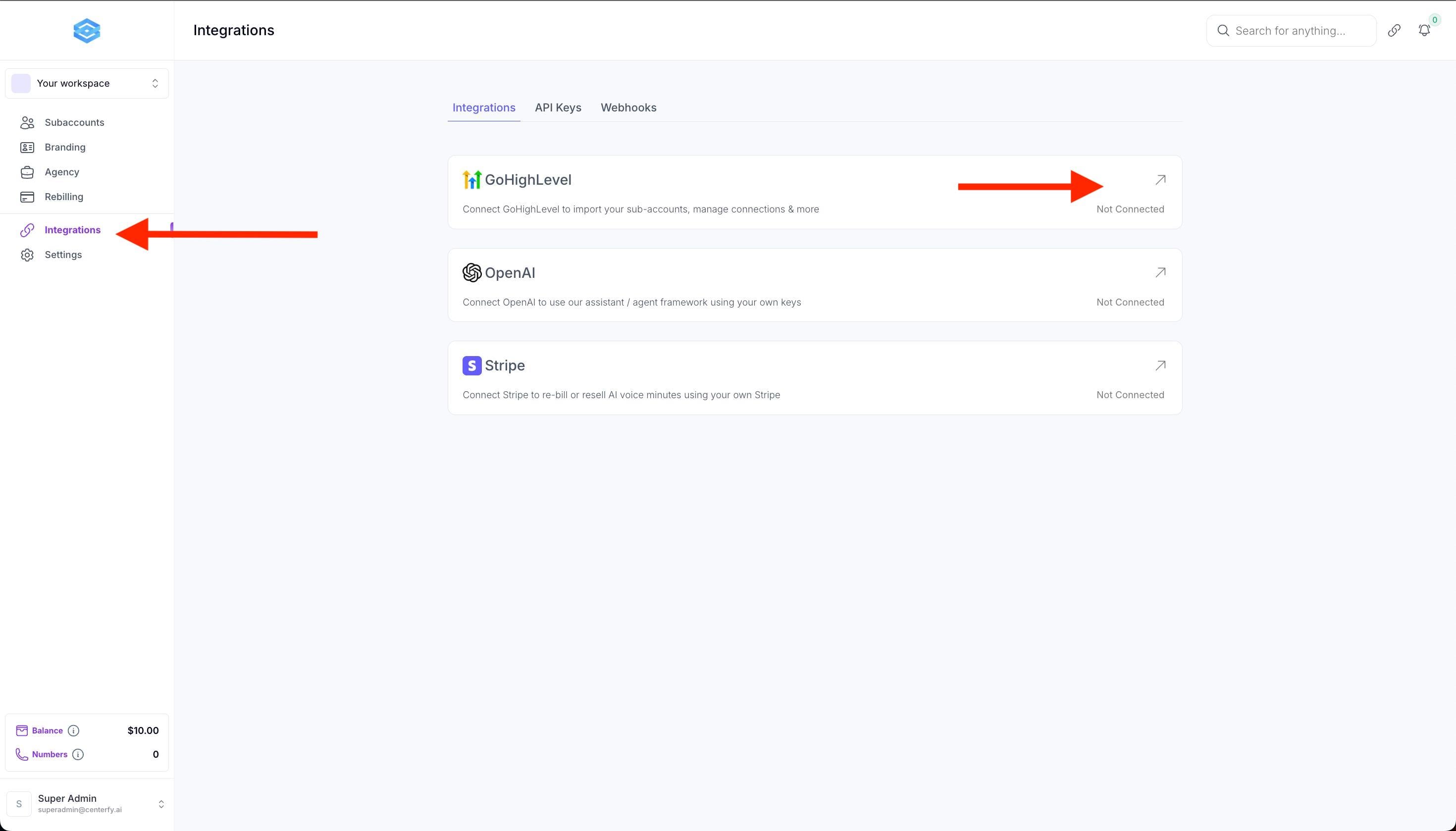Open Subaccounts in the sidebar
1456x831 pixels.
coord(74,123)
